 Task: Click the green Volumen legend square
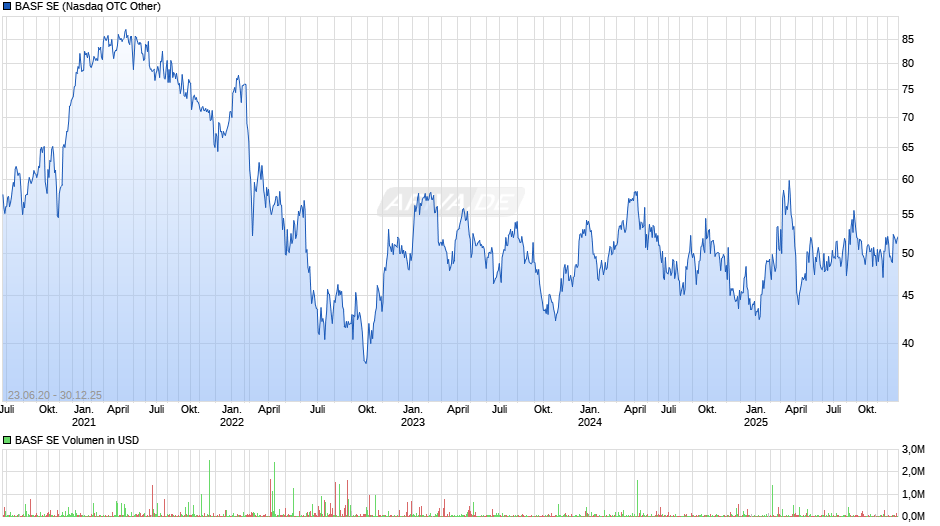7,440
